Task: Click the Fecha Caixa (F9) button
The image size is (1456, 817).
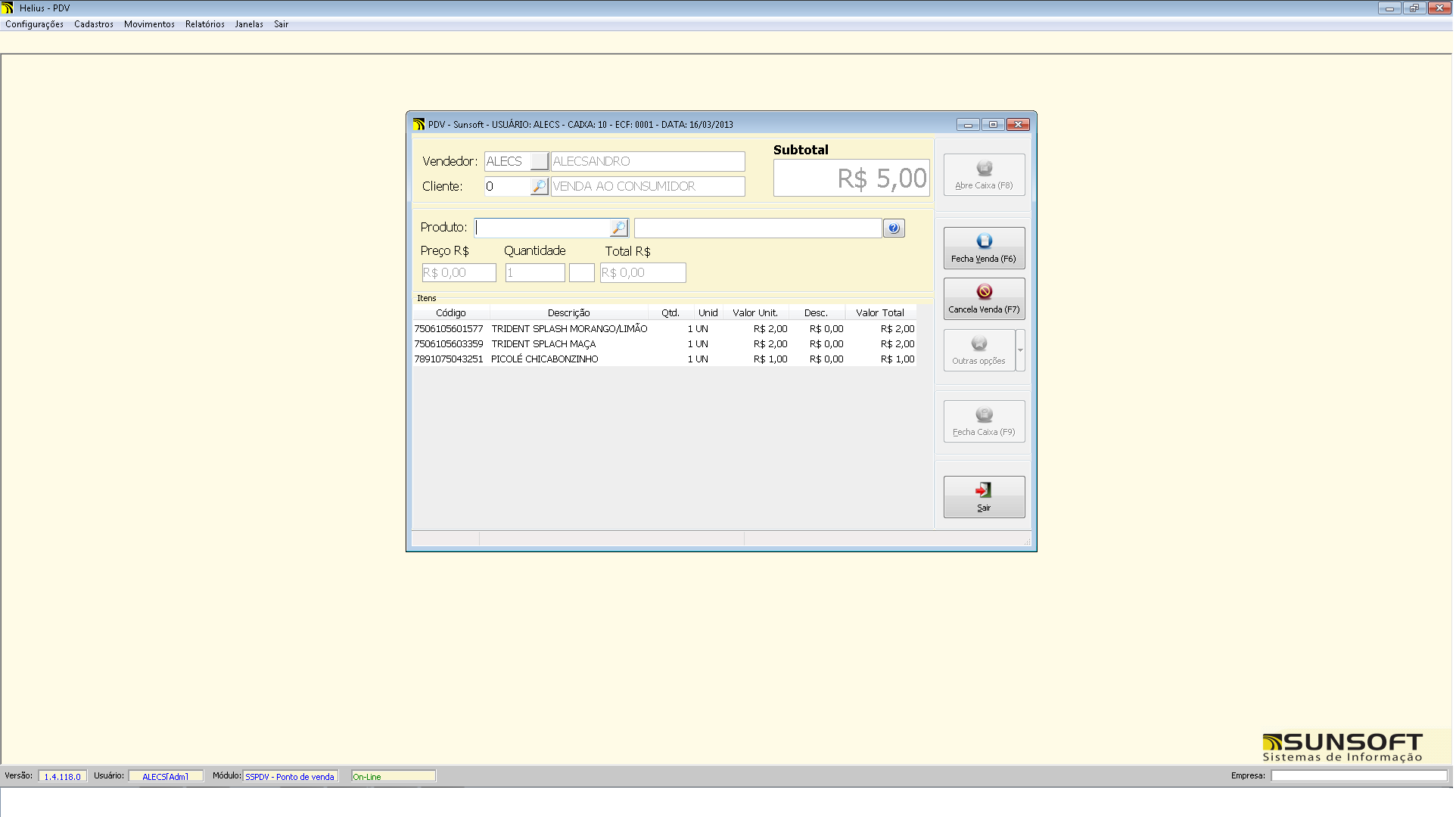Action: tap(984, 421)
